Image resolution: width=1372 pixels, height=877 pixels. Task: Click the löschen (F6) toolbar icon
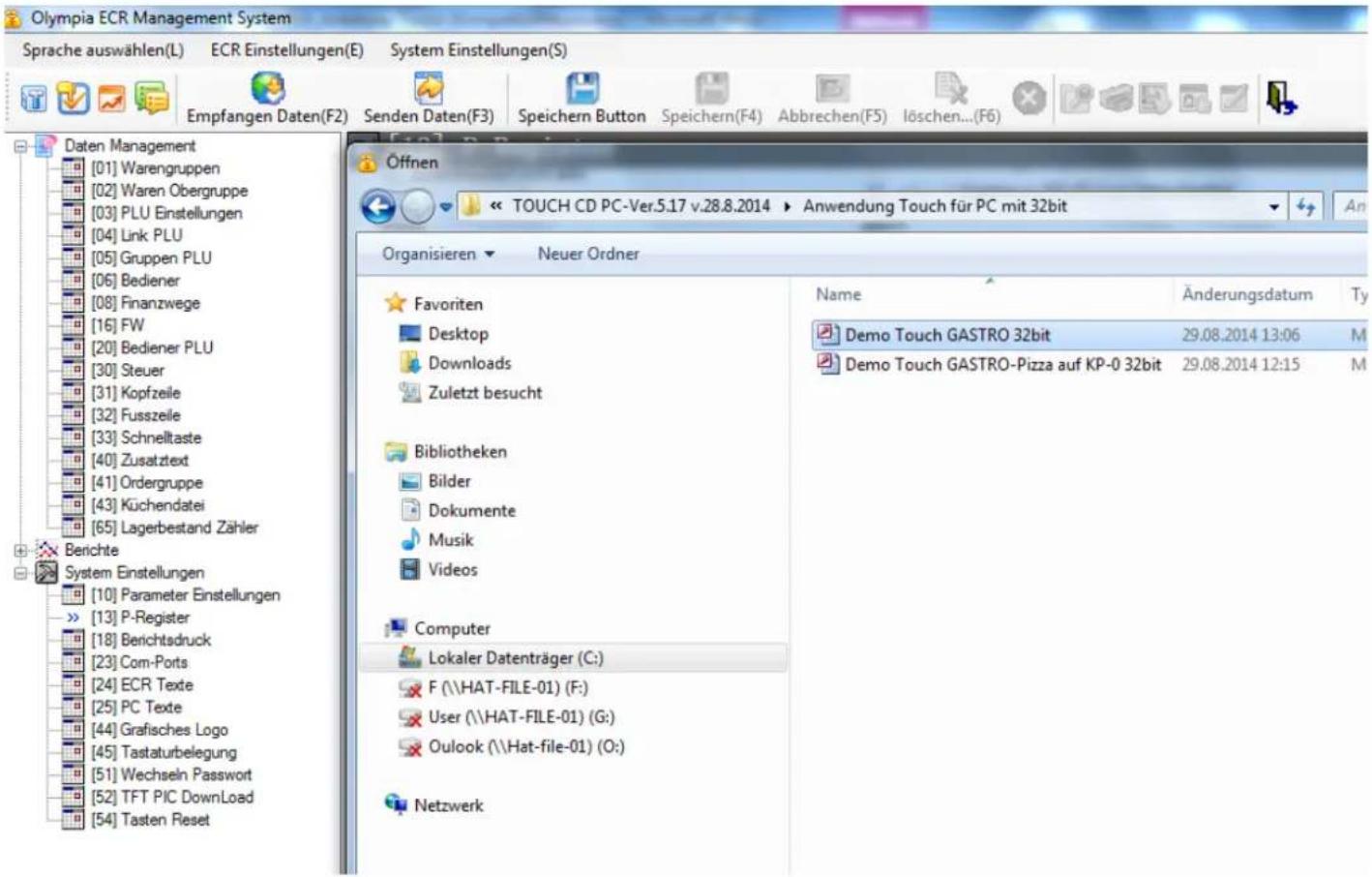951,89
